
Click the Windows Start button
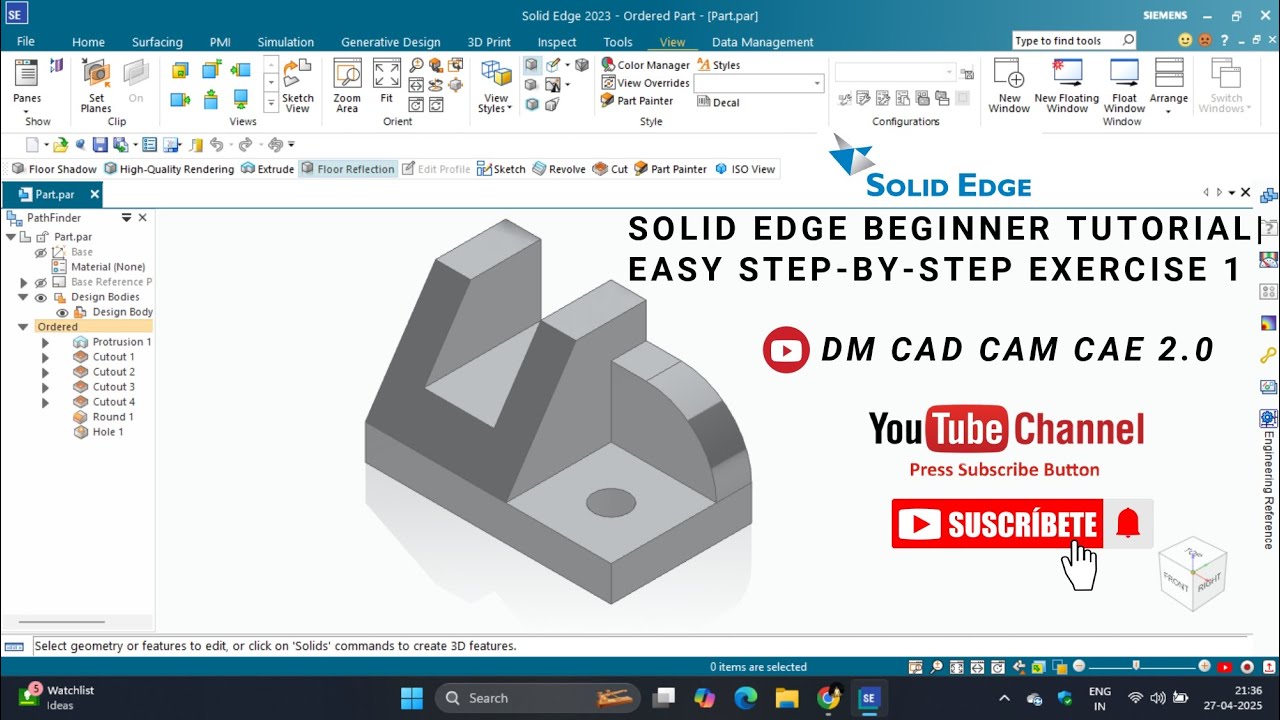coord(411,698)
